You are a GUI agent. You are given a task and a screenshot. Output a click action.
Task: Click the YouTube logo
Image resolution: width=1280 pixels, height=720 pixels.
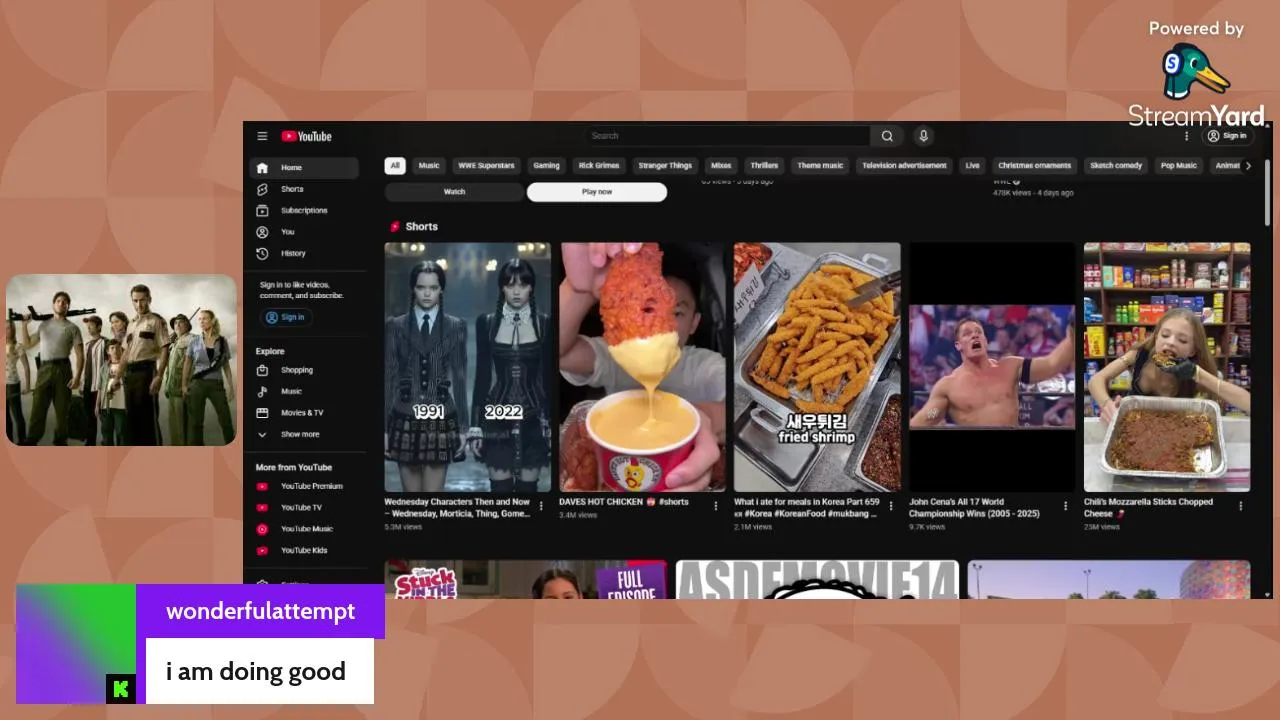coord(306,136)
